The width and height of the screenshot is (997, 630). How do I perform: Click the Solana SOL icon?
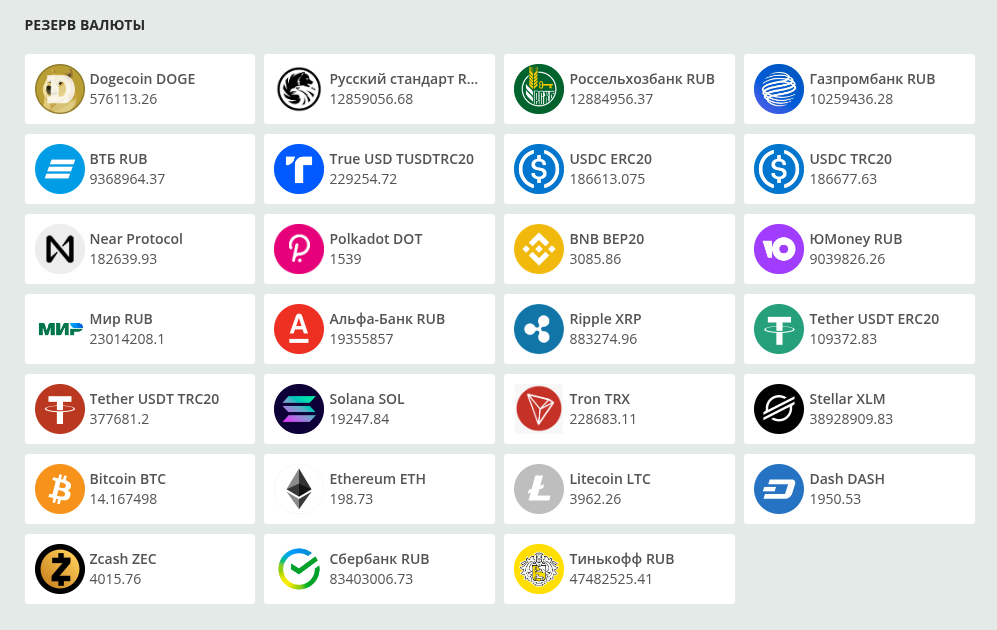pyautogui.click(x=299, y=409)
